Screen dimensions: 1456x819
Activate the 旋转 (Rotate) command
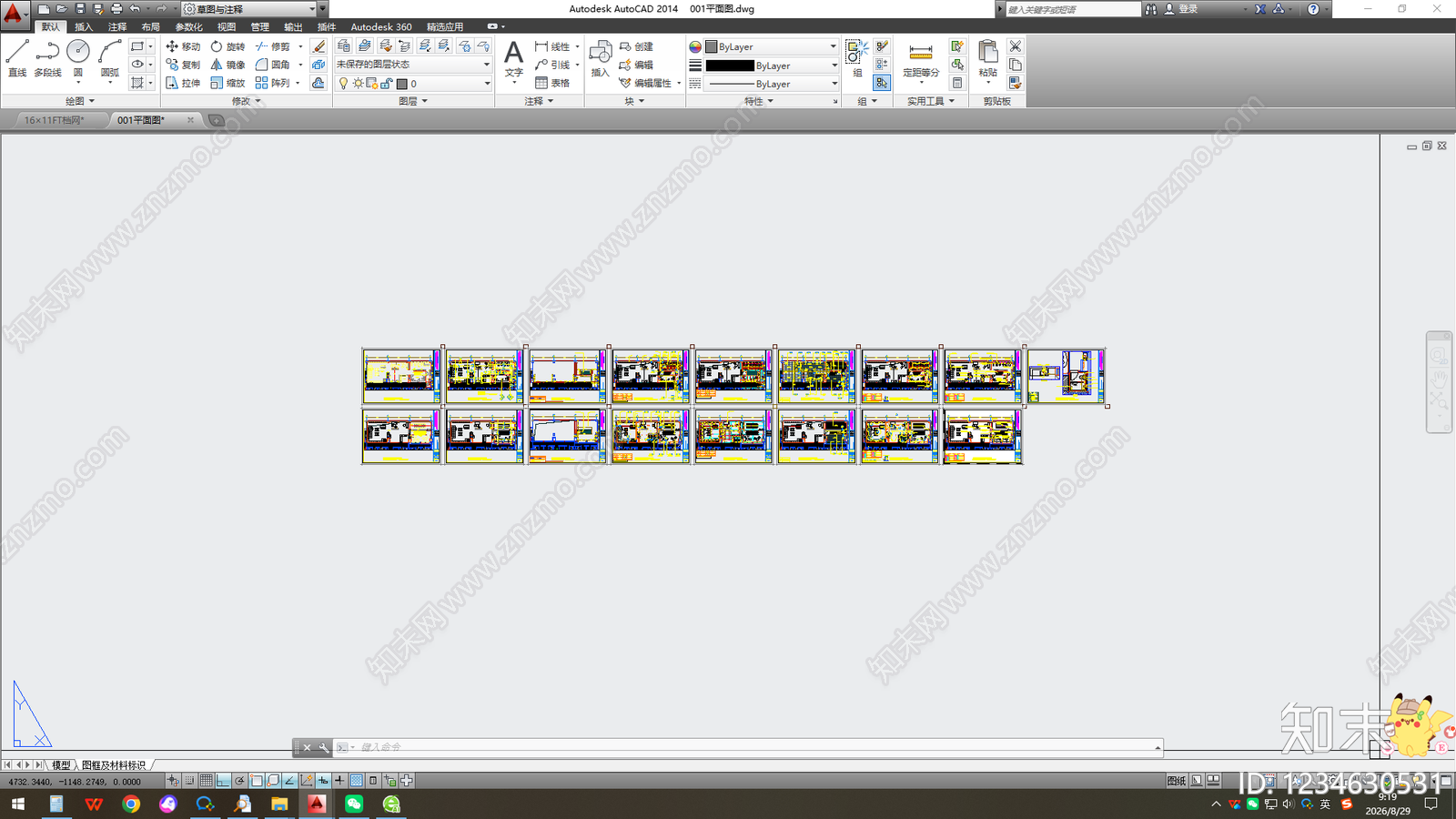pos(227,46)
